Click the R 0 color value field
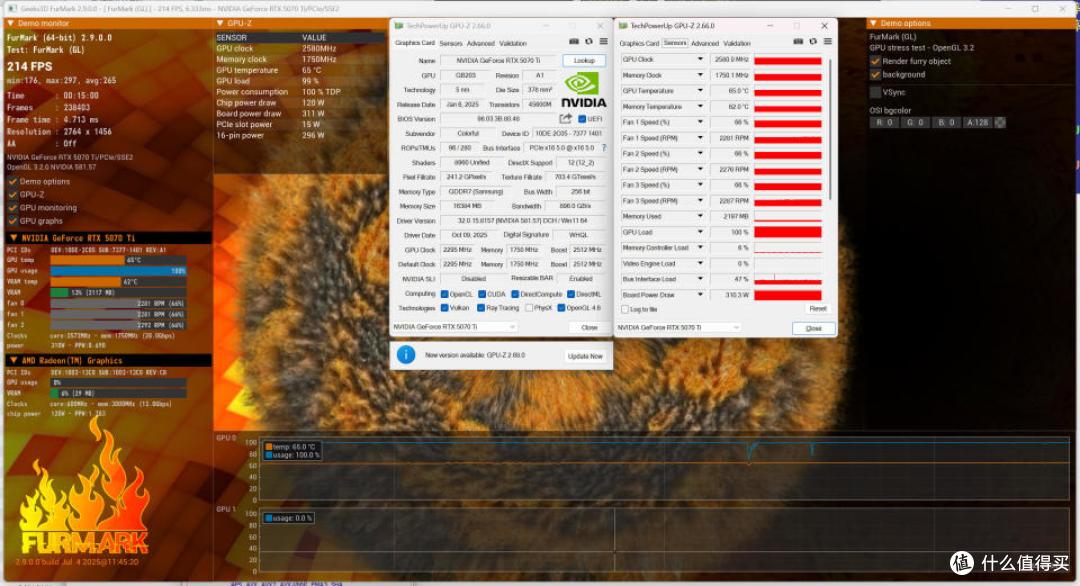This screenshot has width=1080, height=586. (x=884, y=123)
